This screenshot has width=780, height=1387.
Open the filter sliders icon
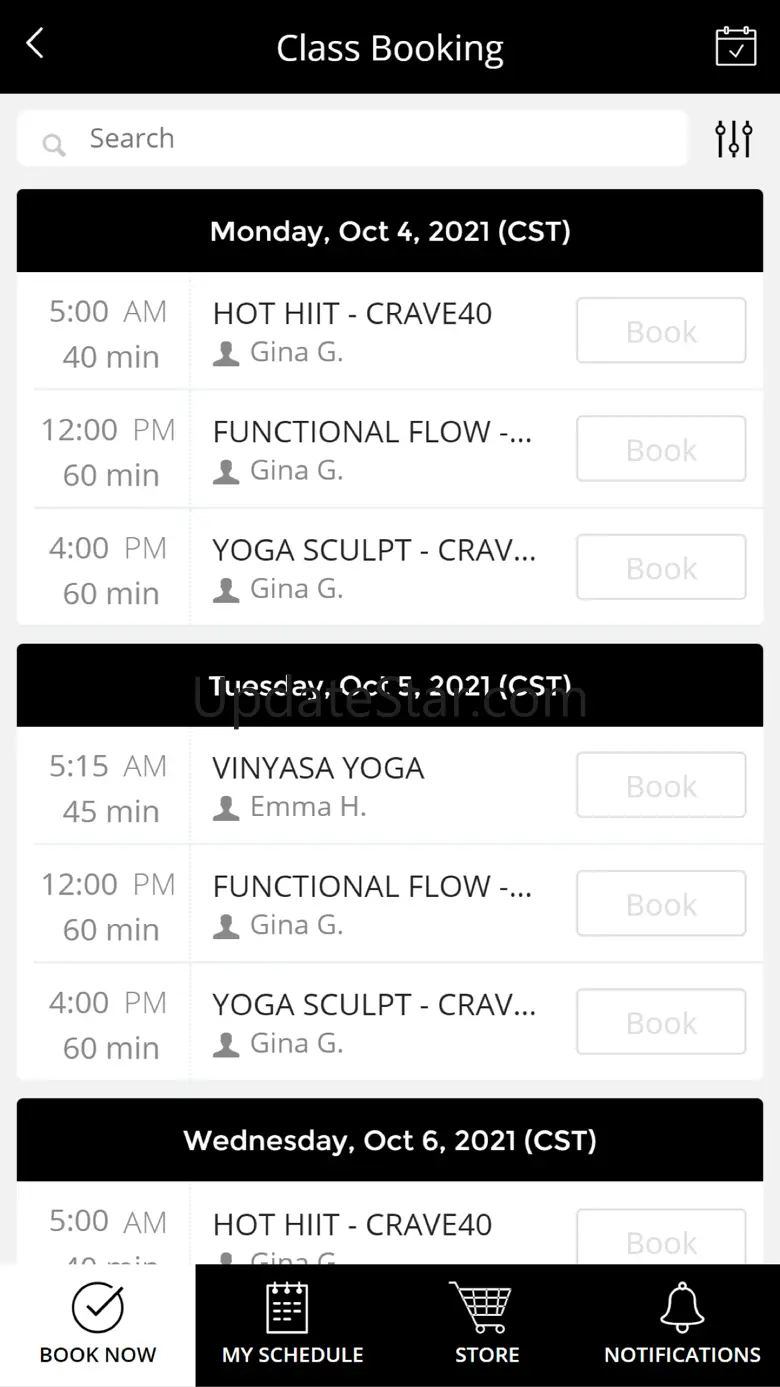pyautogui.click(x=733, y=139)
